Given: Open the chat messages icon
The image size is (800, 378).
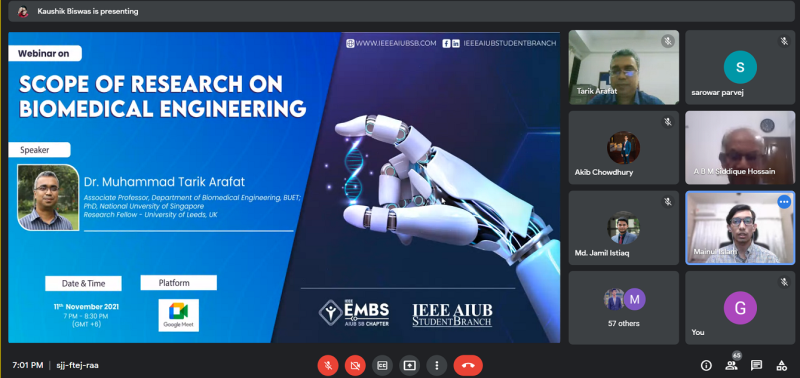Looking at the screenshot, I should pos(756,365).
